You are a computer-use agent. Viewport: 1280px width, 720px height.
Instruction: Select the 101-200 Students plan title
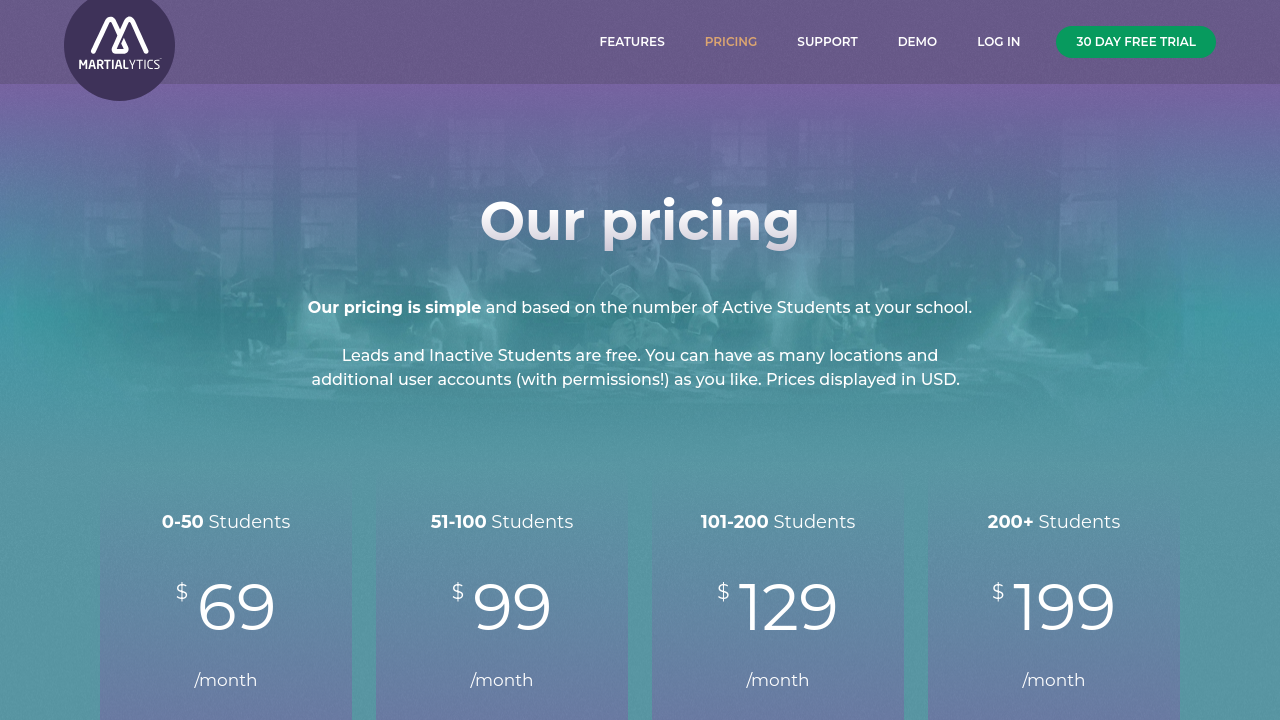778,522
